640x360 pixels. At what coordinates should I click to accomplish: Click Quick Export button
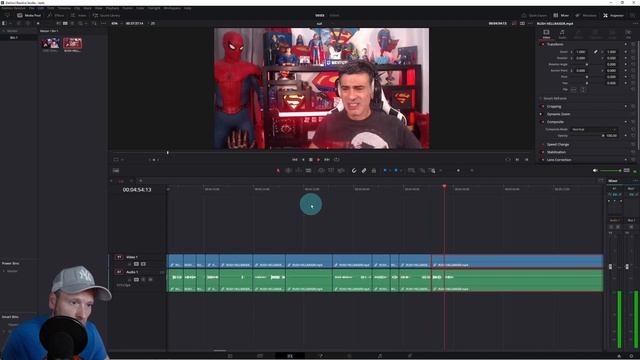point(534,15)
